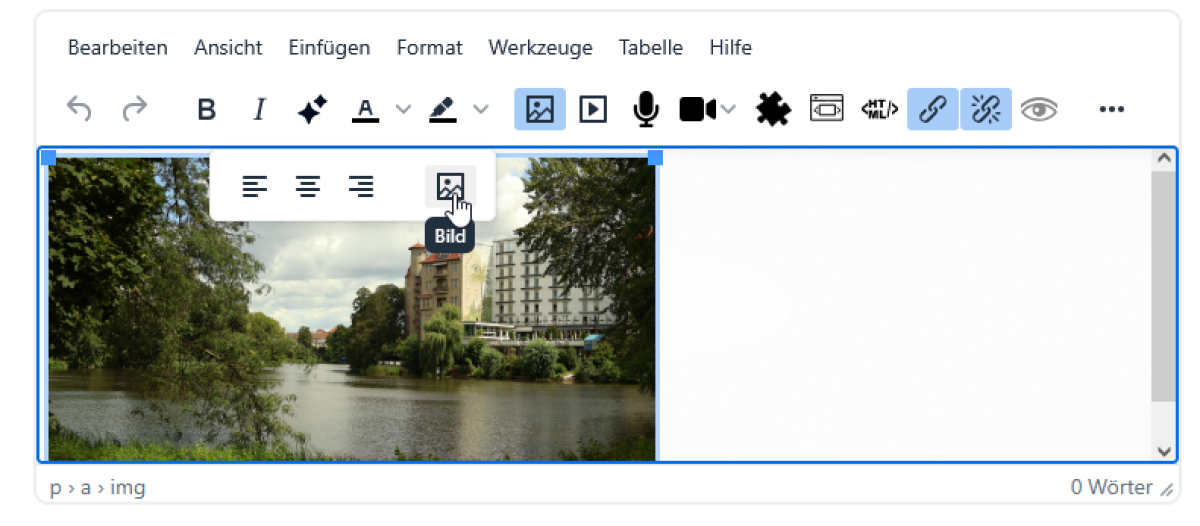The height and width of the screenshot is (526, 1200).
Task: Open the AI sparkle tools icon
Action: coord(313,109)
